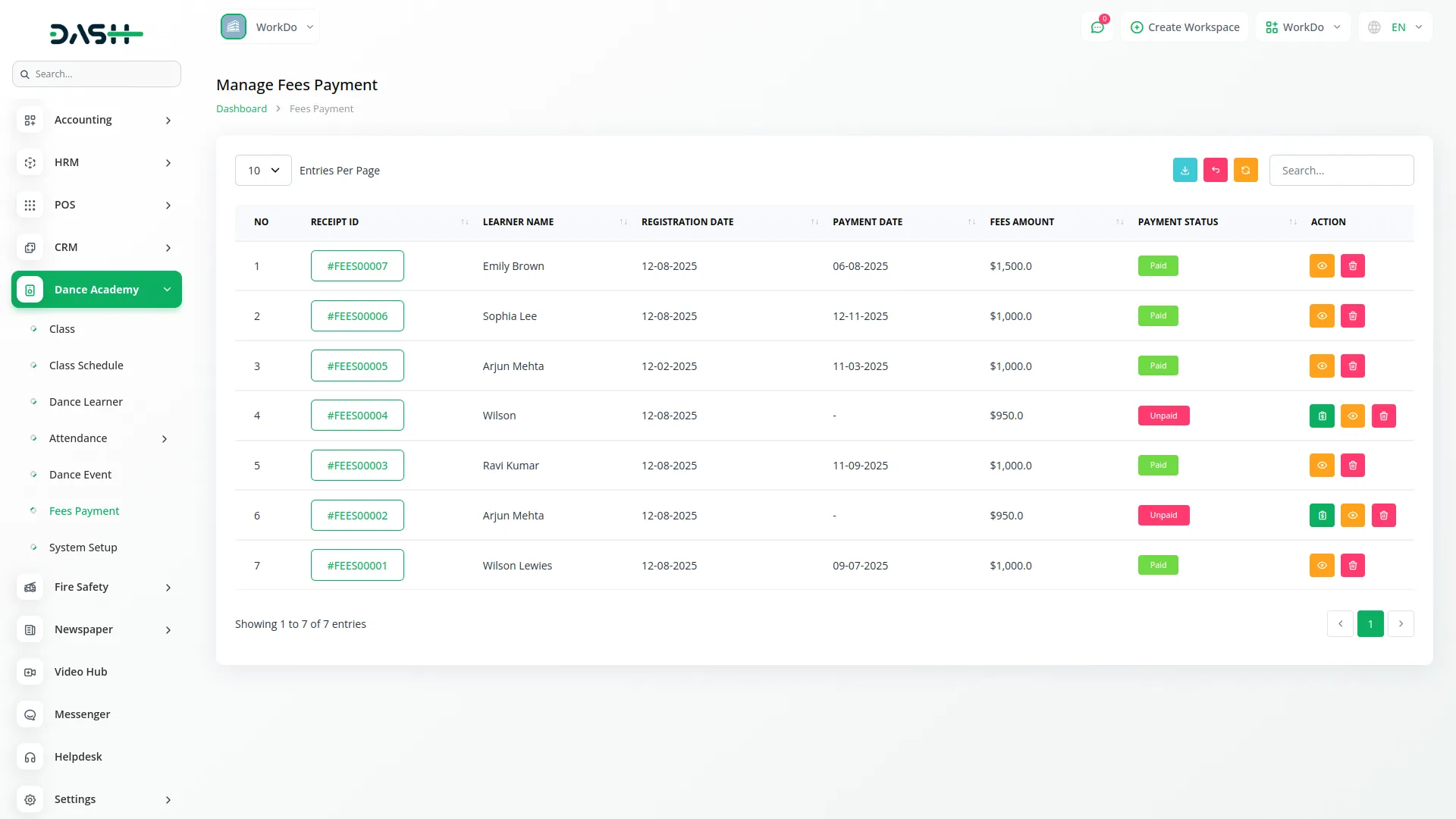
Task: View Wilson Lewies payment with eye icon
Action: tap(1321, 566)
